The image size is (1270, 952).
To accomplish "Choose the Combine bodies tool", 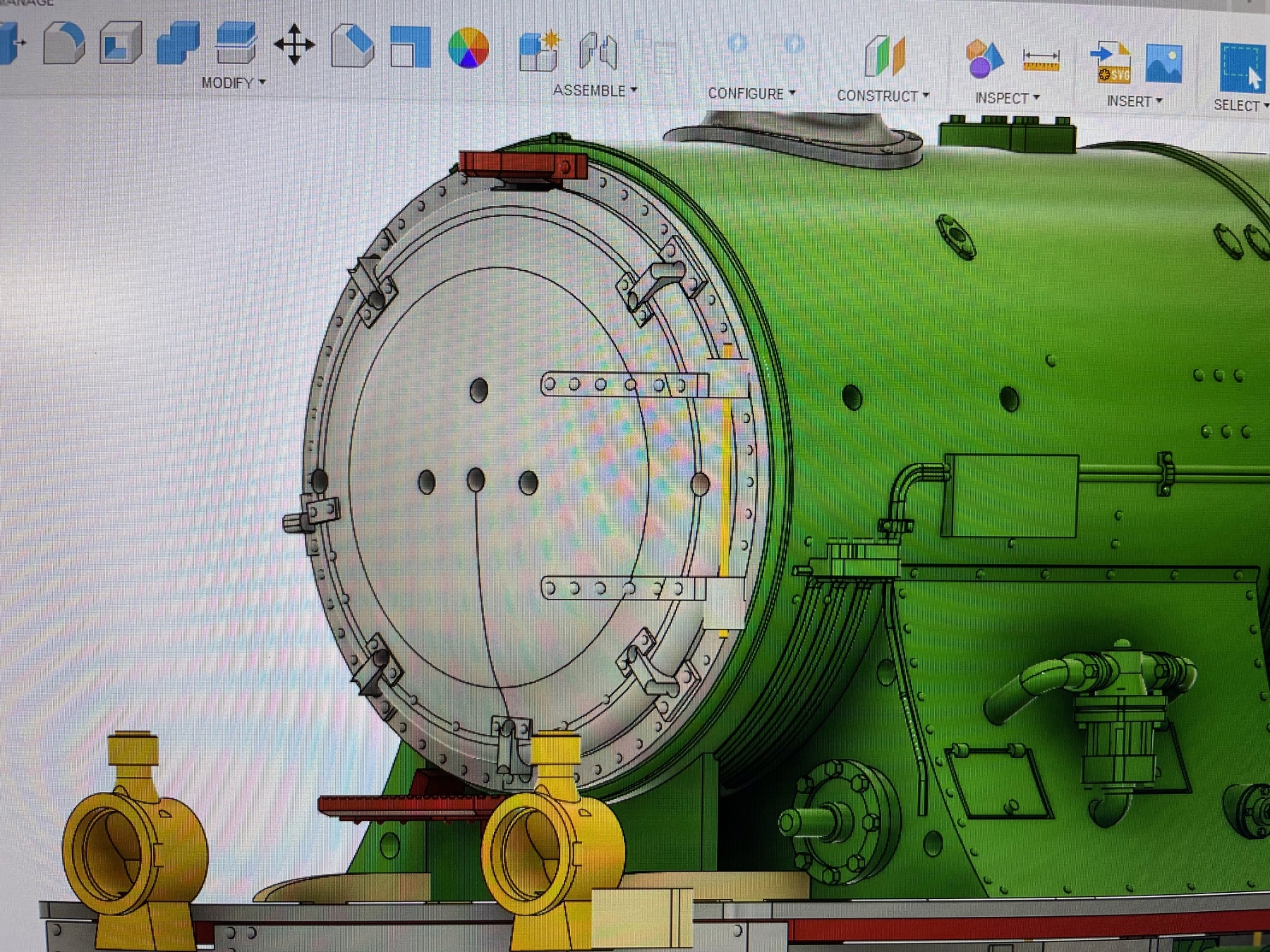I will 178,44.
